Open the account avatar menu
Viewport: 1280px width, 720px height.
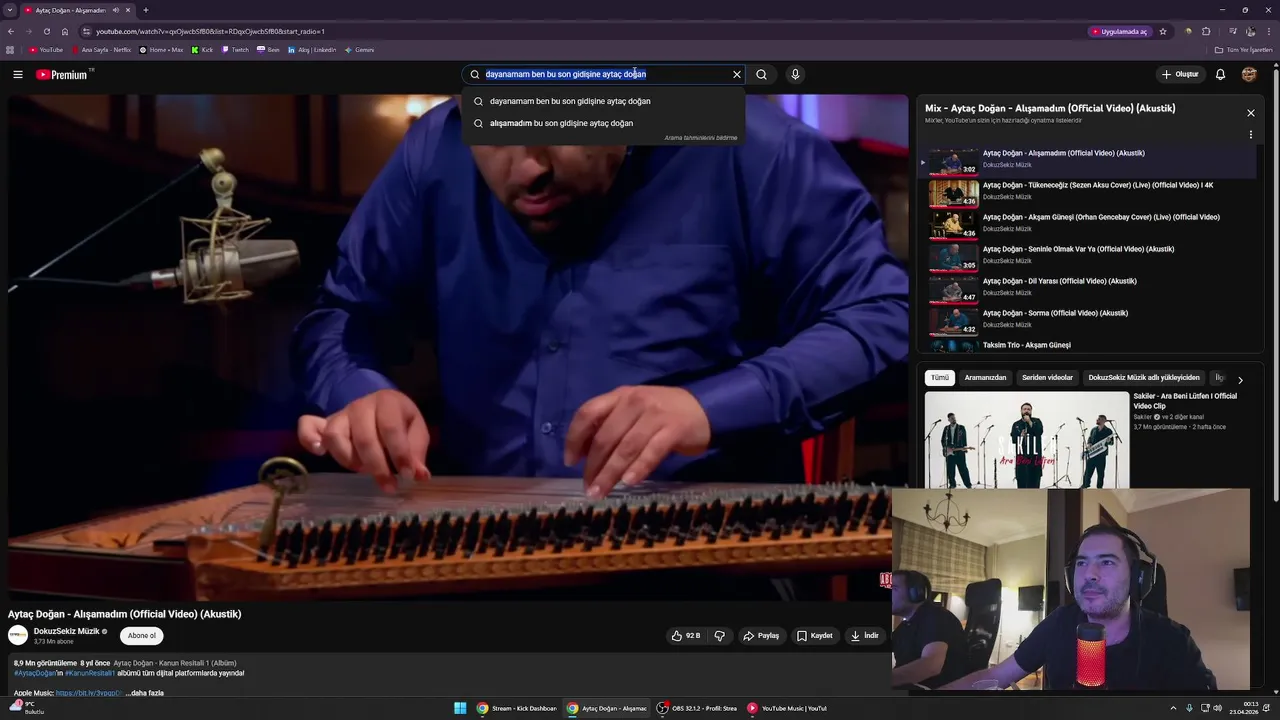pos(1249,74)
